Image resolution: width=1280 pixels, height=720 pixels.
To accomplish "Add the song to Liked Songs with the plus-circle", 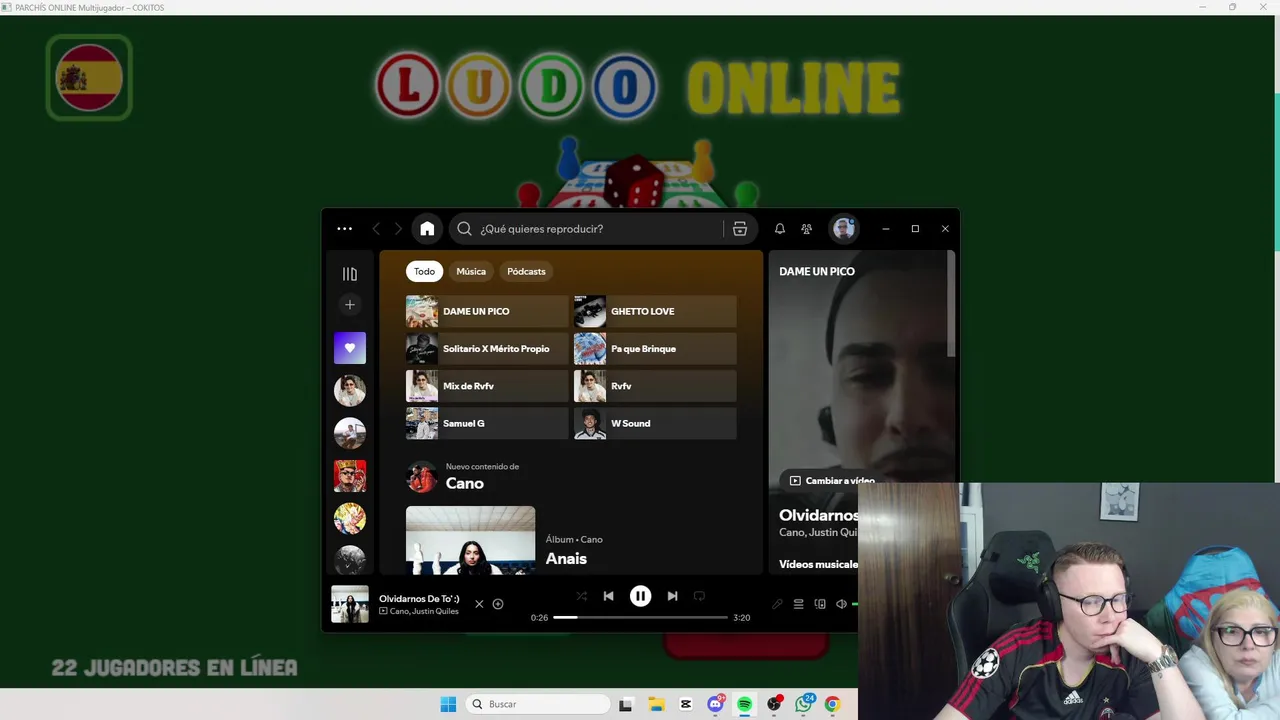I will click(x=498, y=604).
